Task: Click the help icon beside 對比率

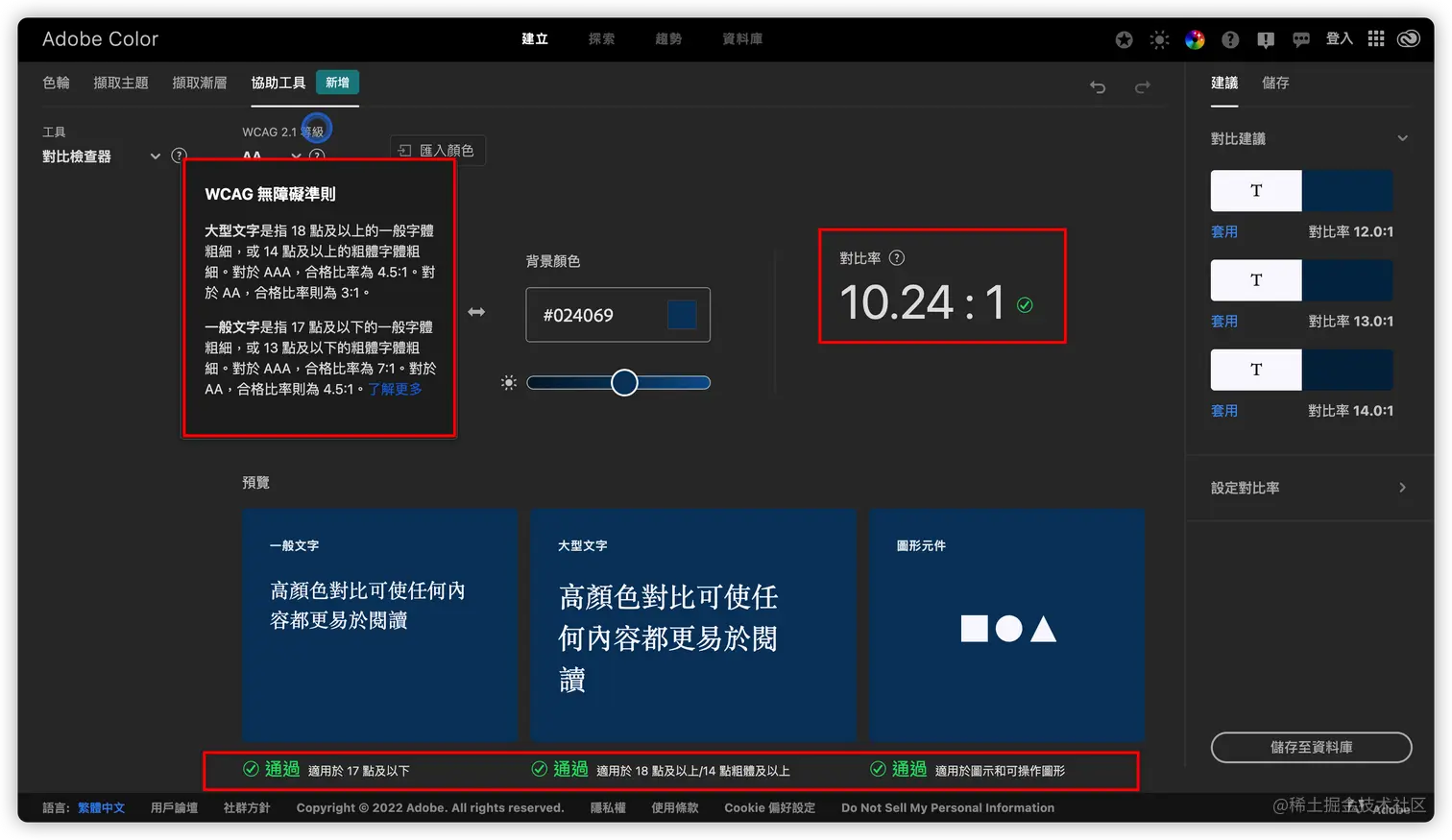Action: coord(897,257)
